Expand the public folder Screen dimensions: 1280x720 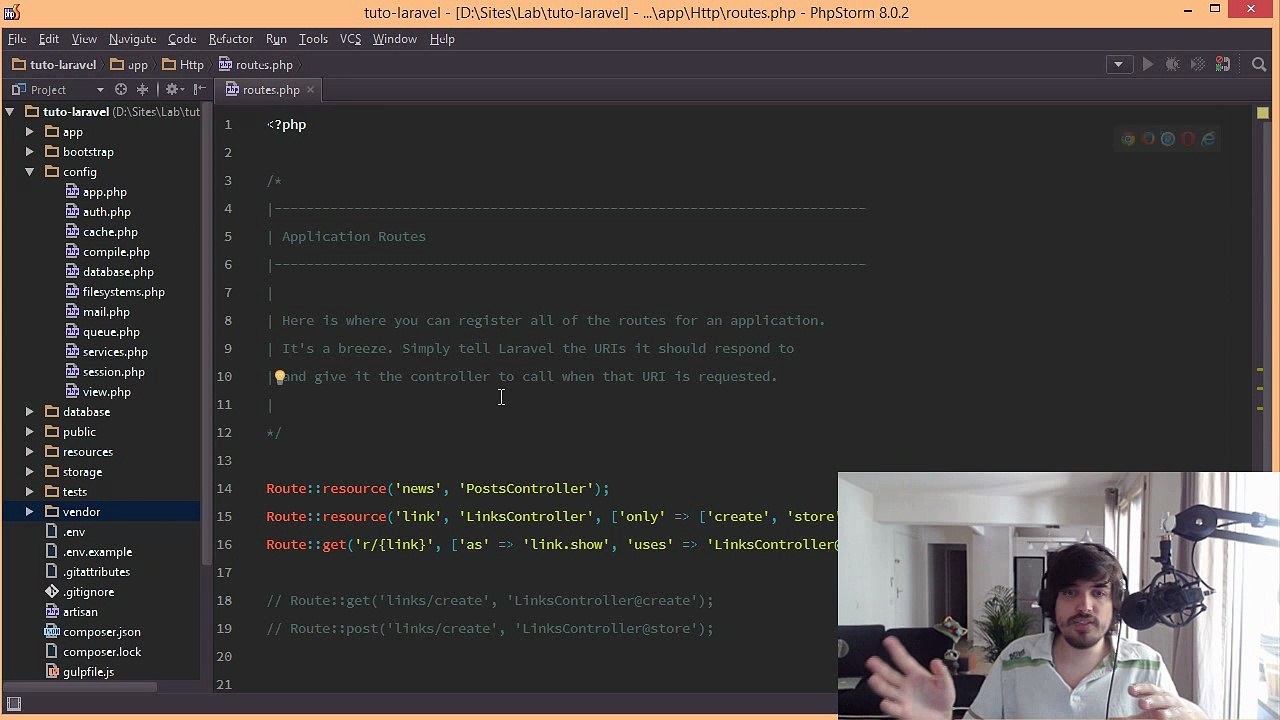point(29,432)
